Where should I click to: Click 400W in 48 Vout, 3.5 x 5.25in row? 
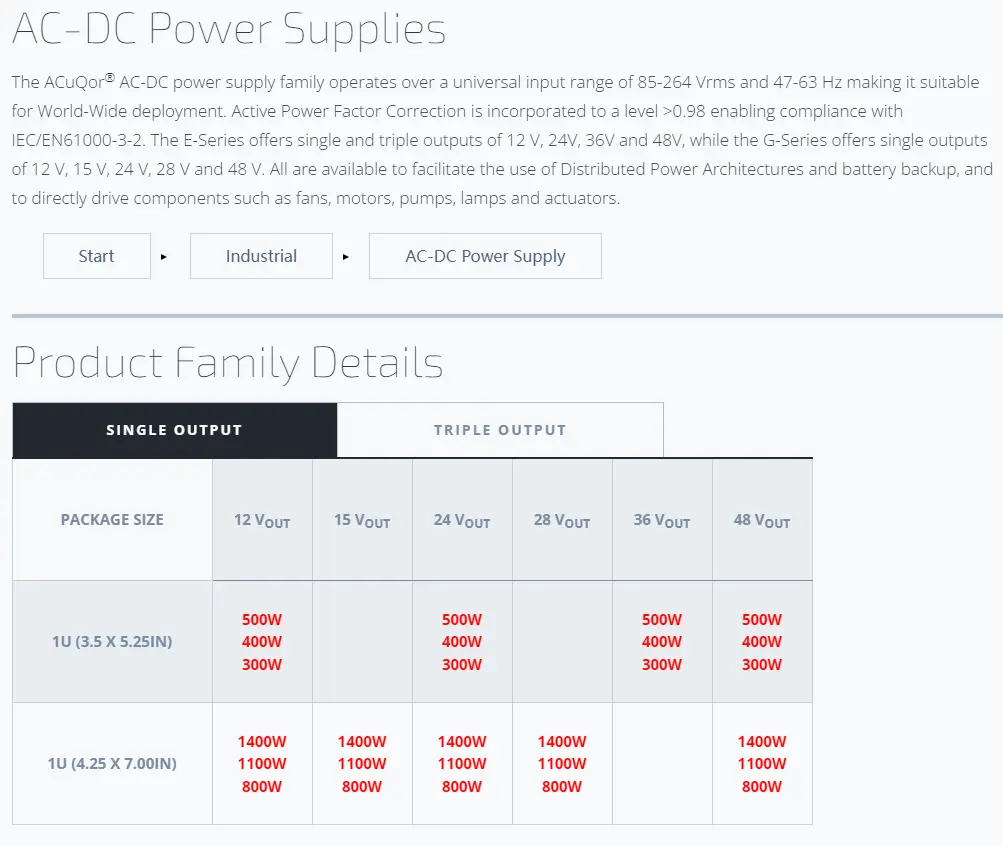click(x=762, y=642)
